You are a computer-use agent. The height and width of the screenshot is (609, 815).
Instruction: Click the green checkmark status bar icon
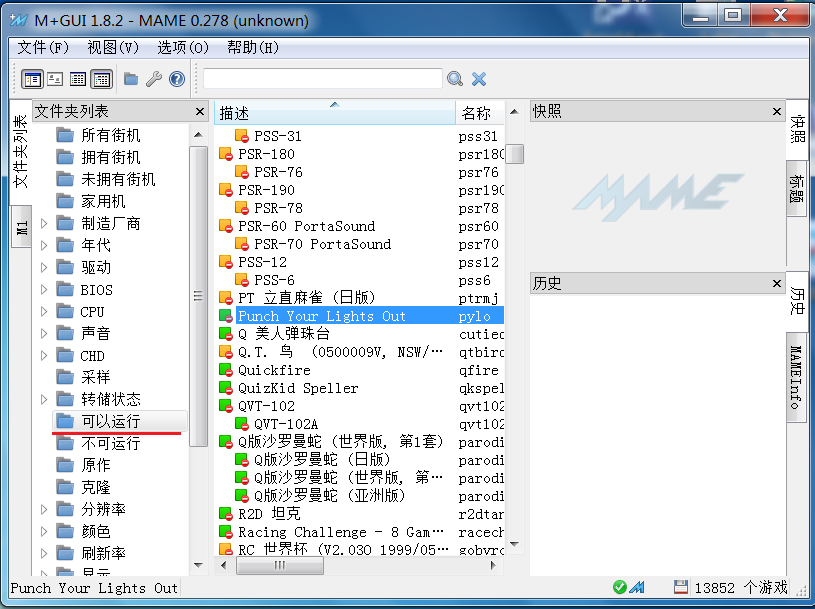pyautogui.click(x=619, y=587)
